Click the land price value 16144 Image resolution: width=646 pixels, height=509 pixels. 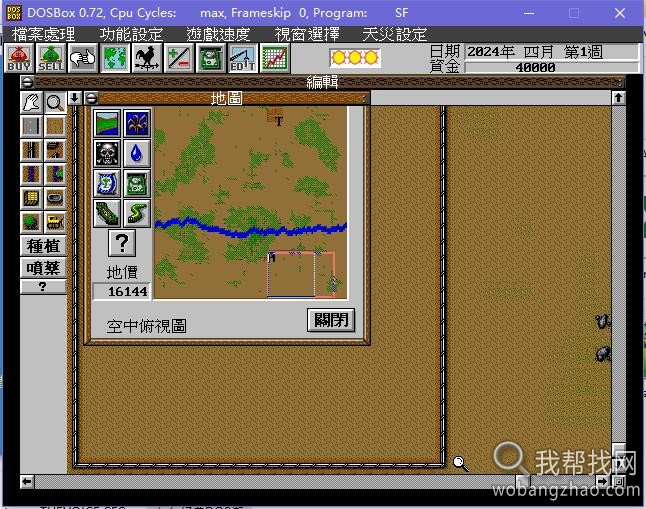(122, 291)
